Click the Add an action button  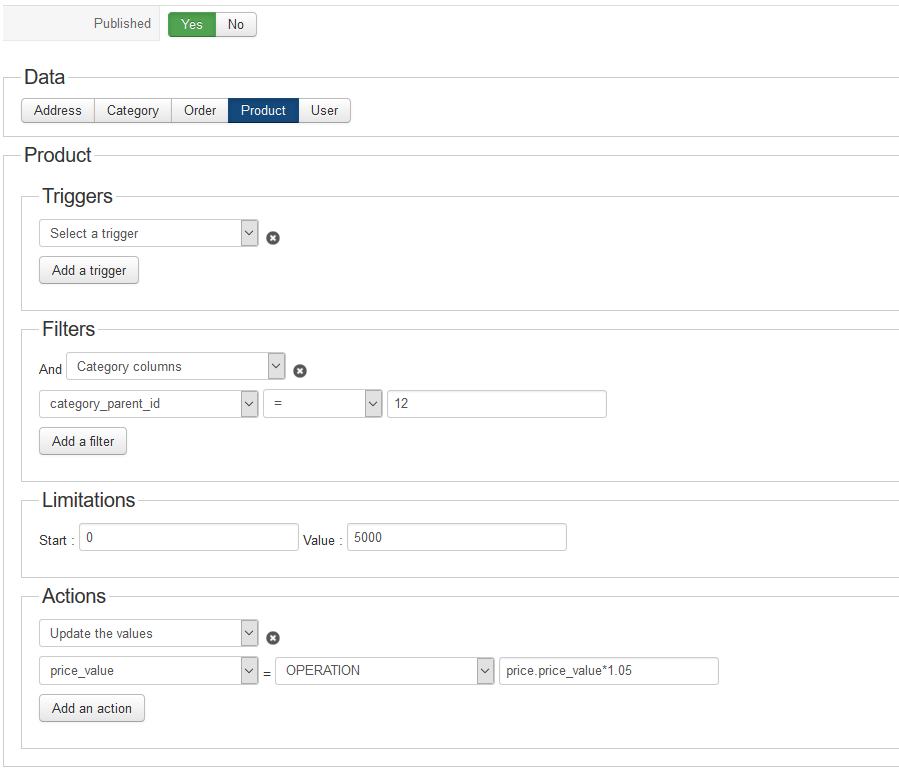[92, 708]
